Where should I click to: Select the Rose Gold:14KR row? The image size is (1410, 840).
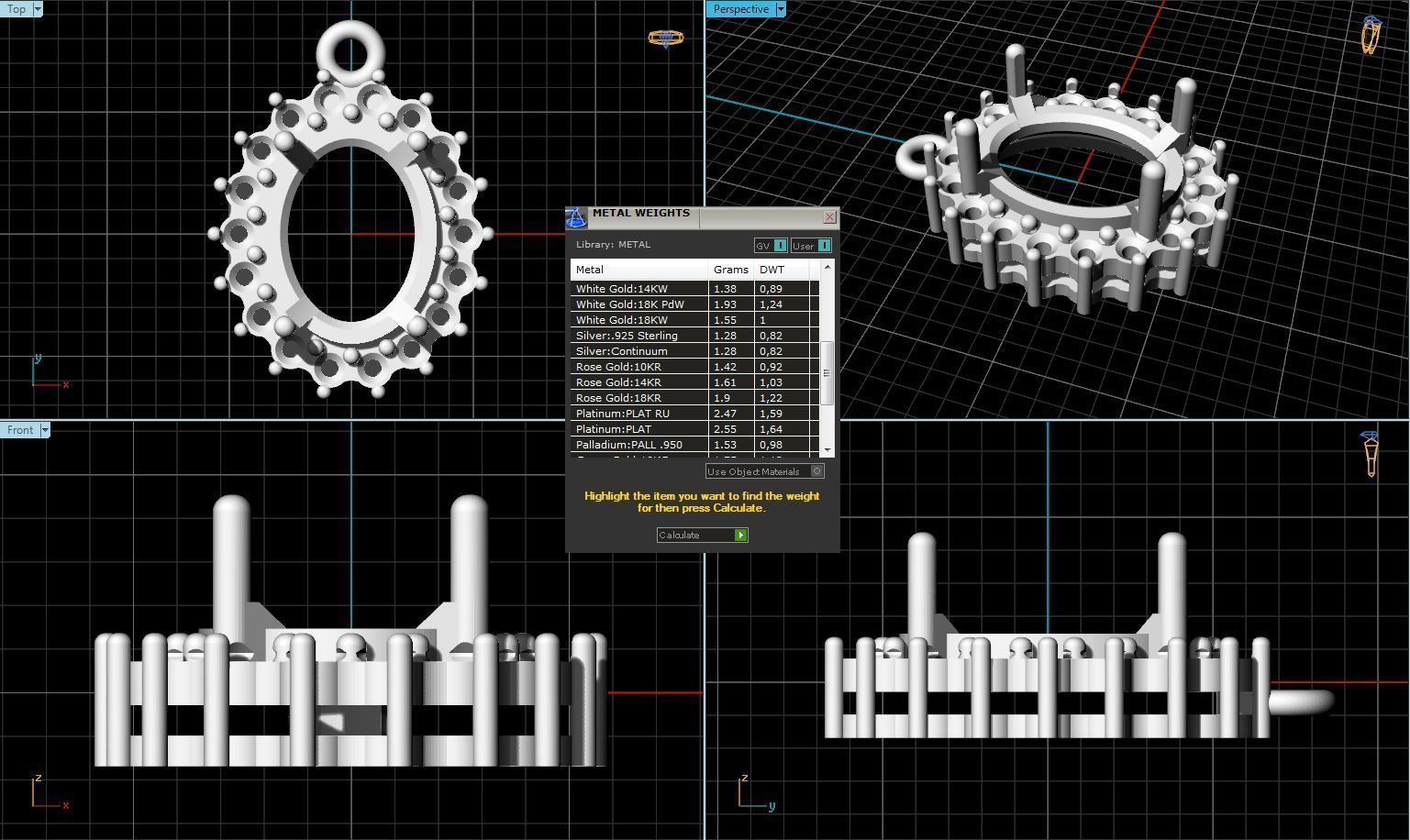(694, 382)
